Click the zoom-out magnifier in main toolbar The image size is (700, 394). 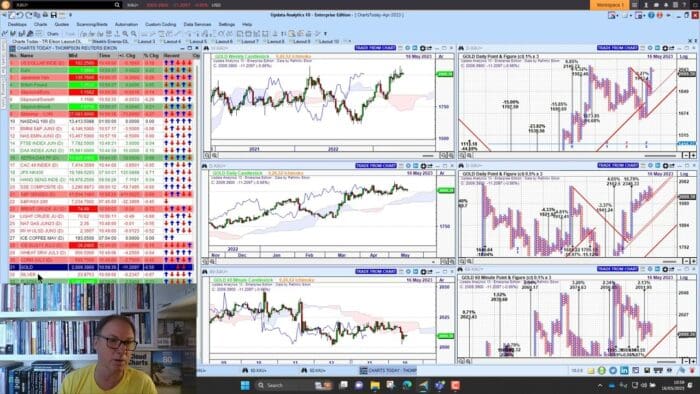pos(133,33)
